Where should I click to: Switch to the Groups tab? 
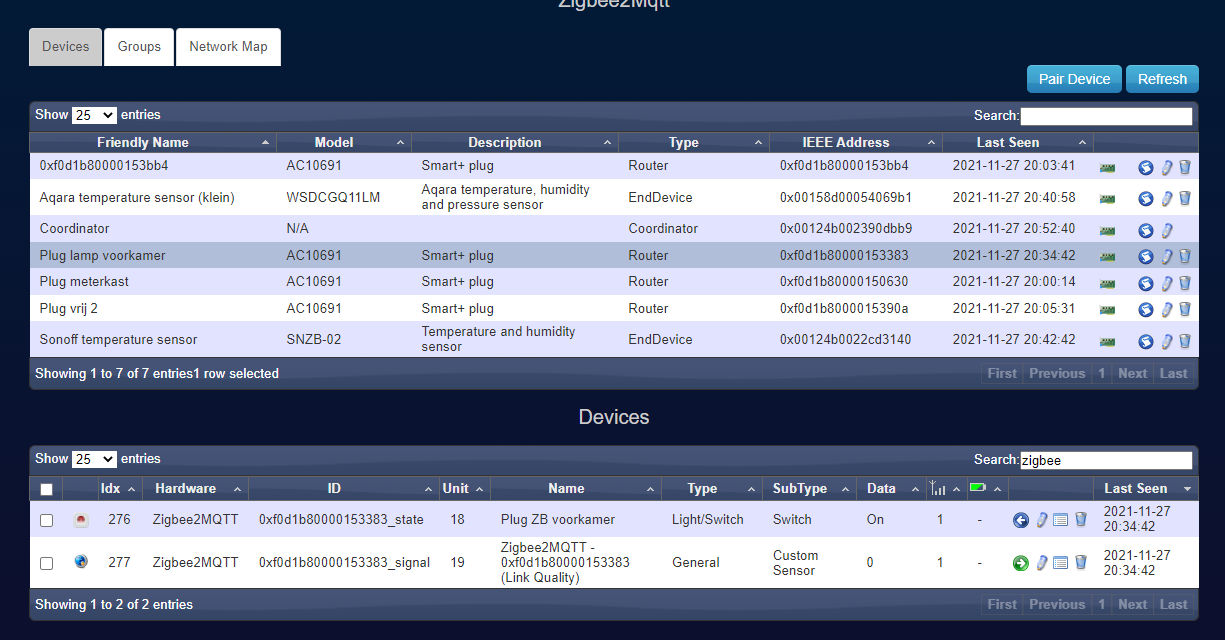[x=139, y=47]
